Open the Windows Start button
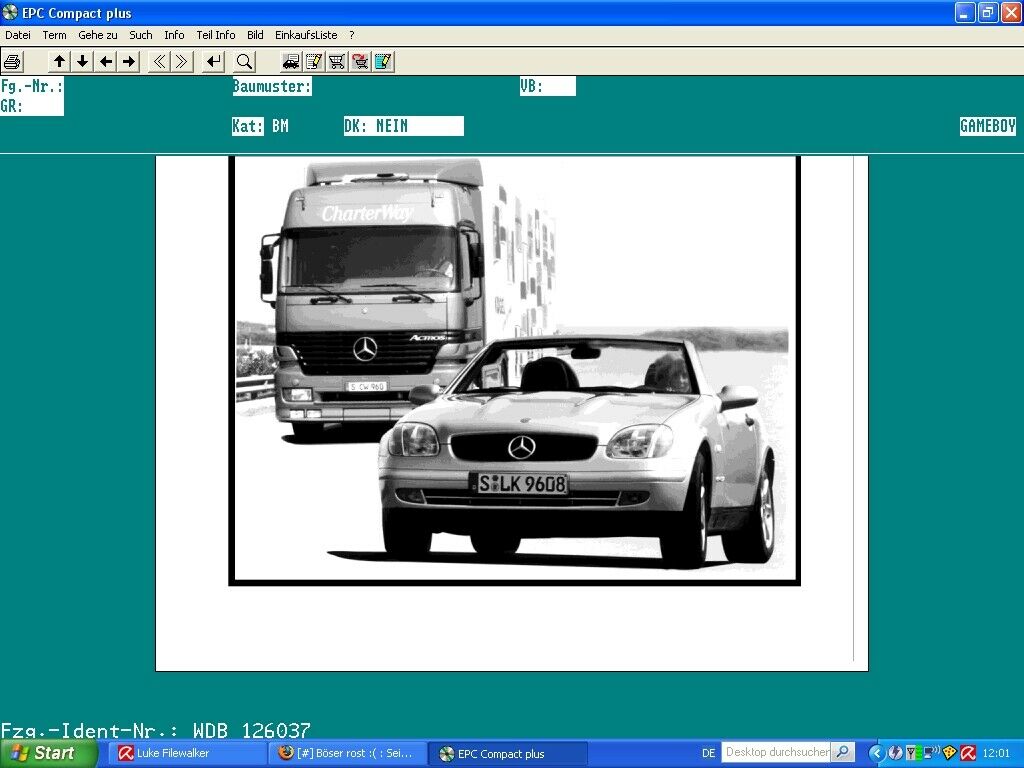Screen dimensions: 1024x768 coord(48,753)
